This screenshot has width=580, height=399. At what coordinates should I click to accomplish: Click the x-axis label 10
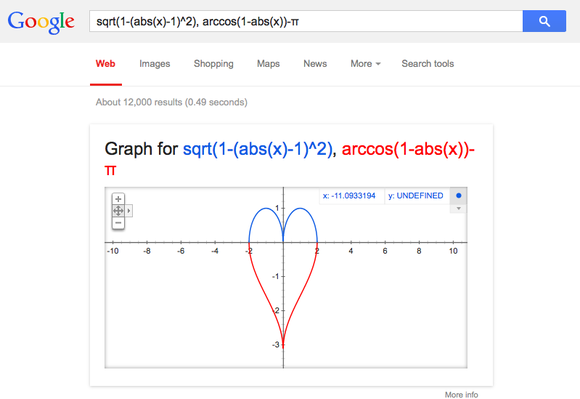[x=453, y=251]
